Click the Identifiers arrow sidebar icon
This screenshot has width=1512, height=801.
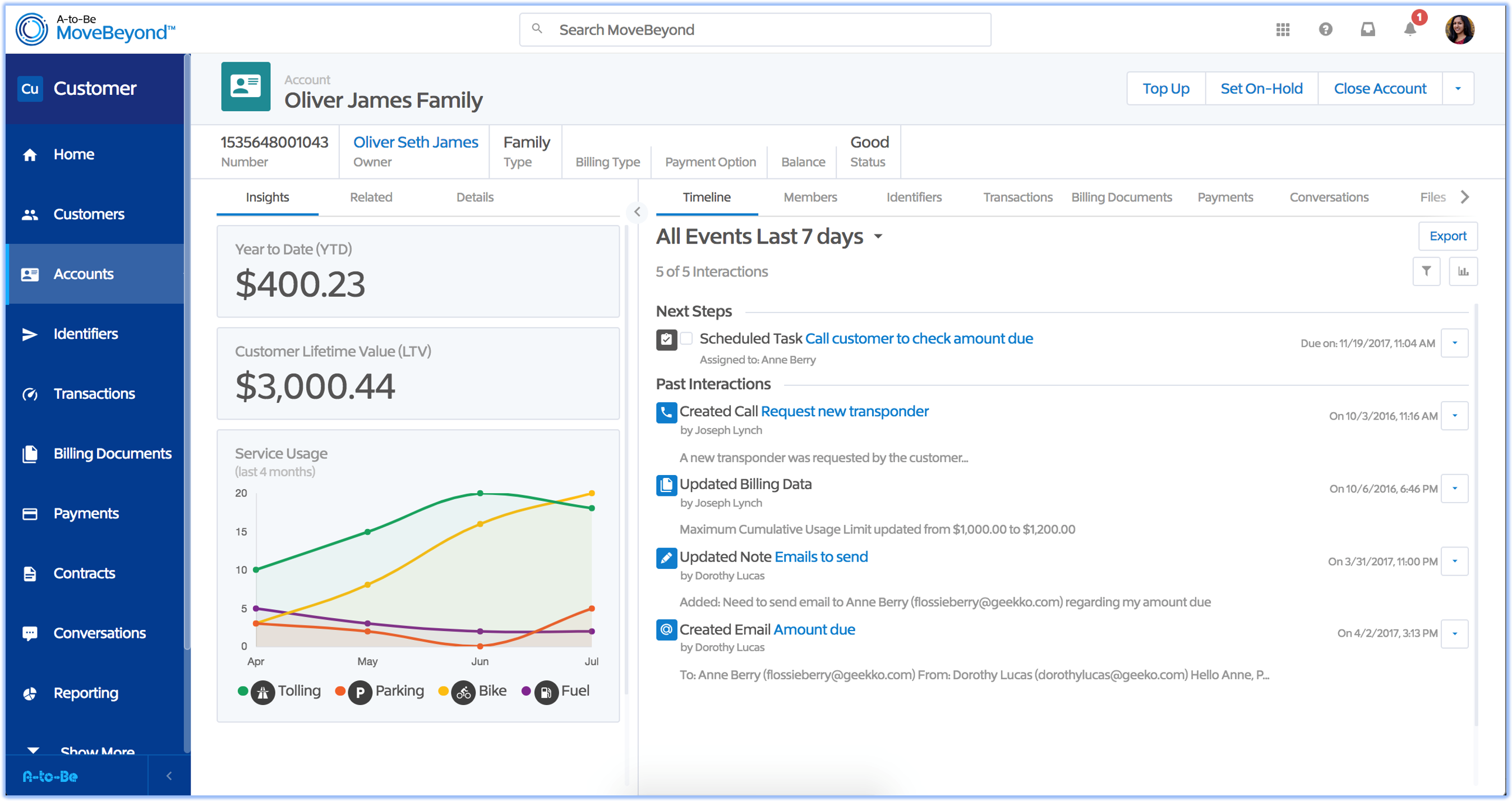pos(30,334)
